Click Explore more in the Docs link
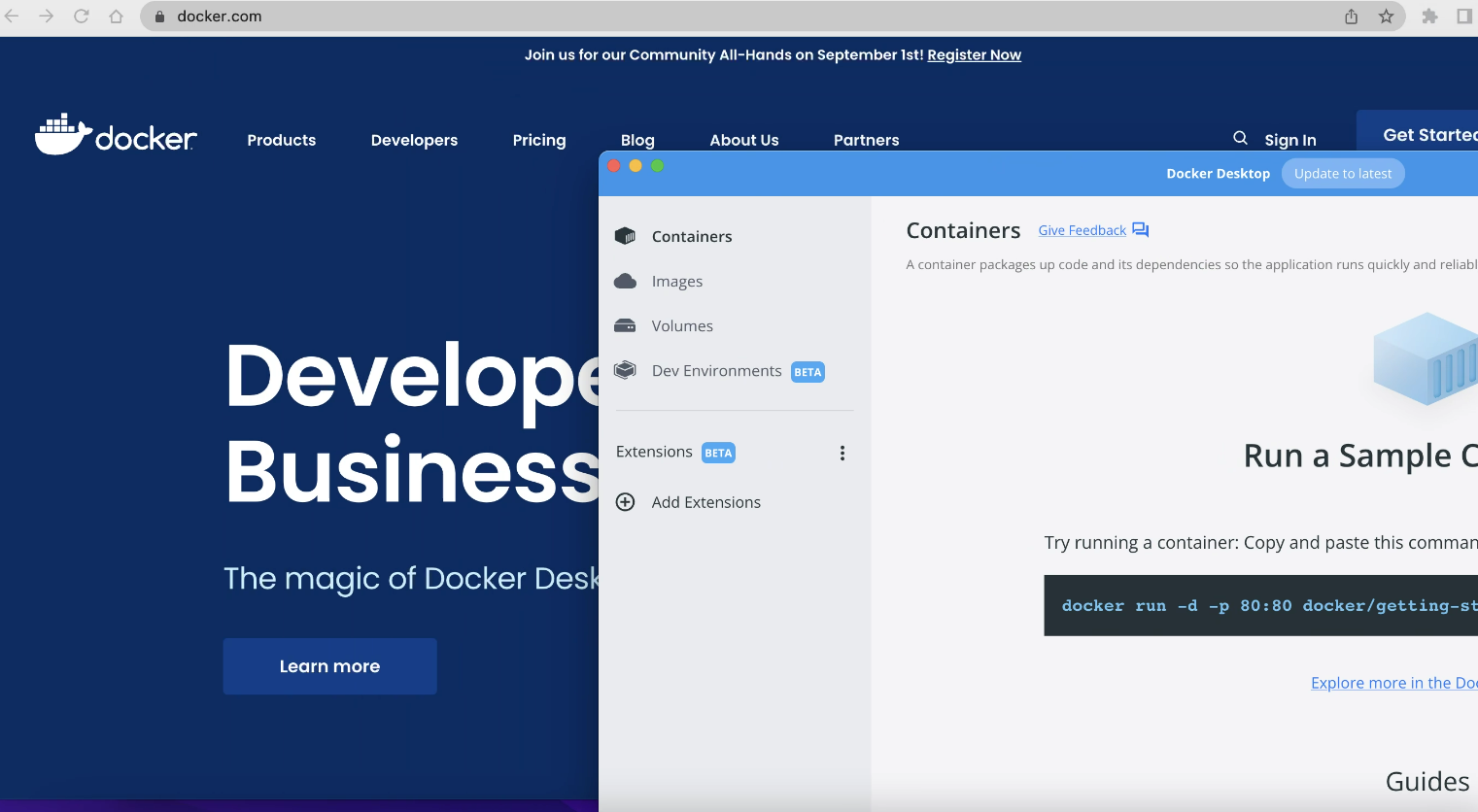The width and height of the screenshot is (1478, 812). point(1393,683)
